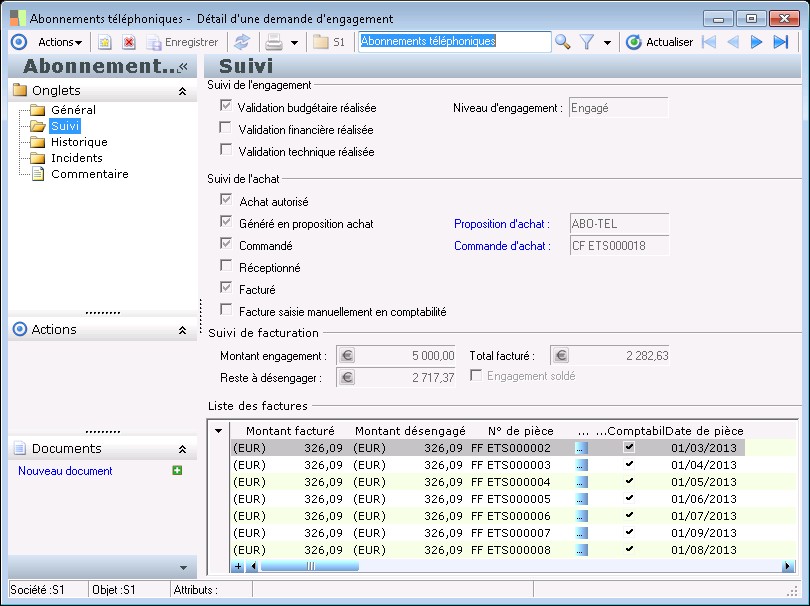Add document with green plus icon

click(177, 470)
